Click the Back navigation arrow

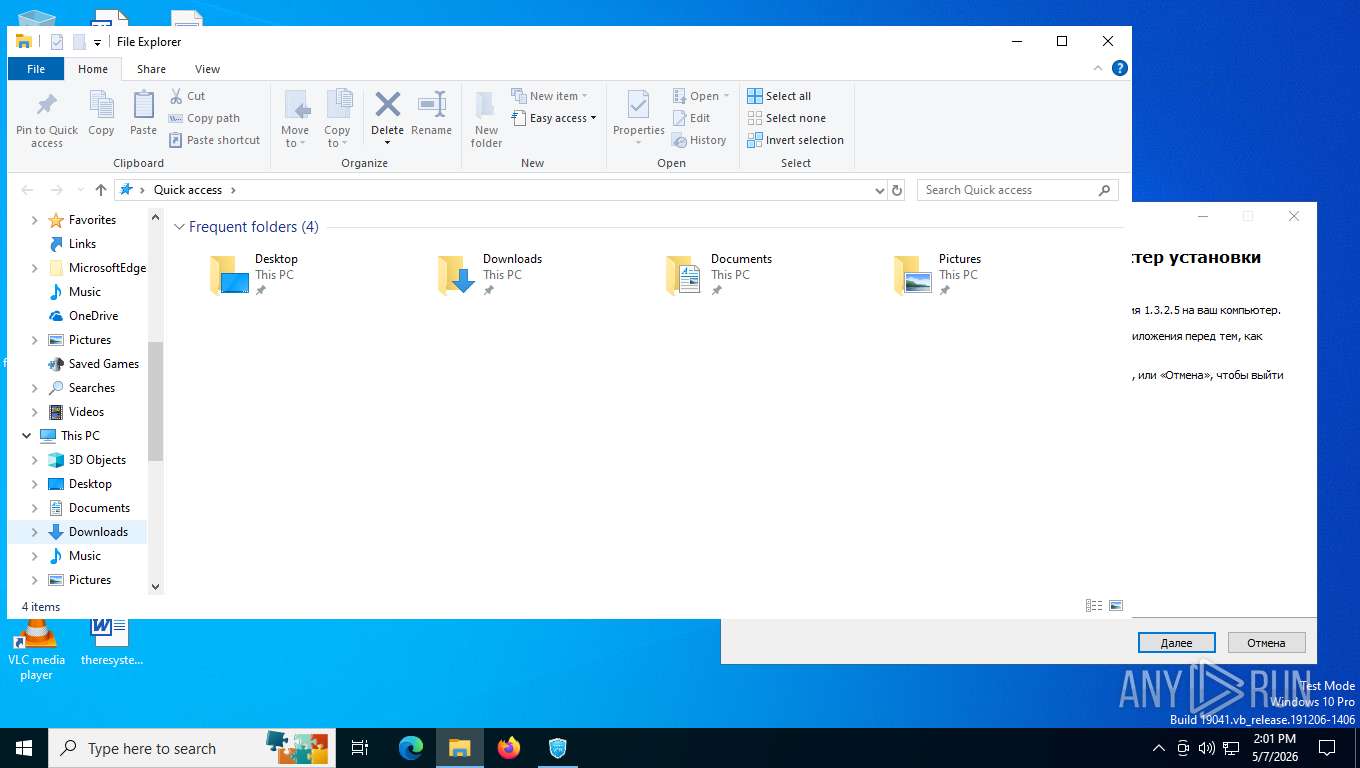[x=28, y=190]
